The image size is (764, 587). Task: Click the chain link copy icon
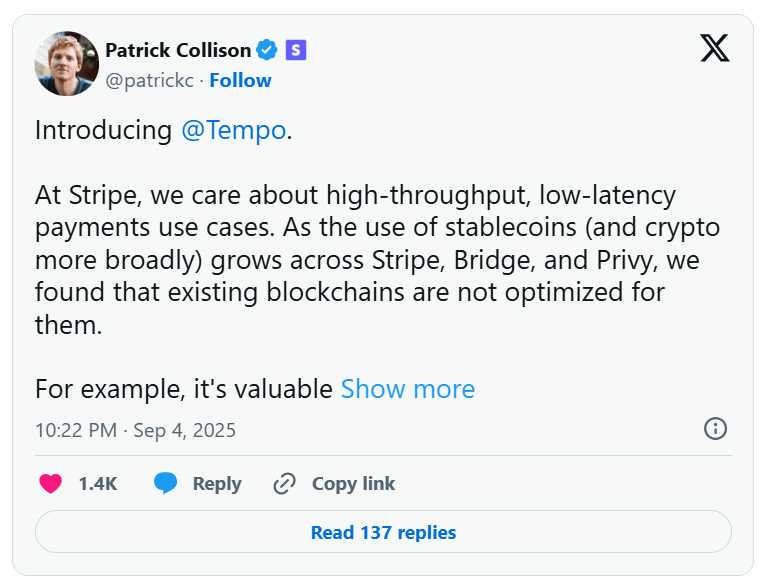(x=285, y=484)
